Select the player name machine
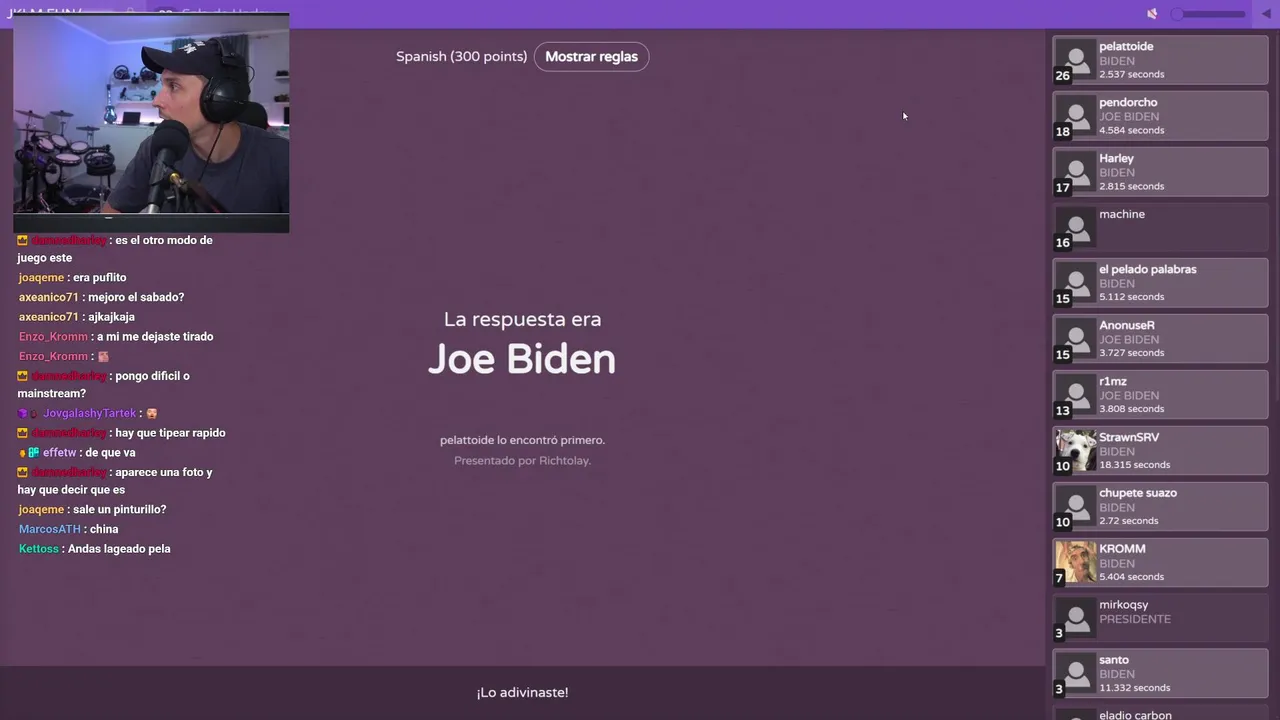This screenshot has height=720, width=1280. 1122,214
